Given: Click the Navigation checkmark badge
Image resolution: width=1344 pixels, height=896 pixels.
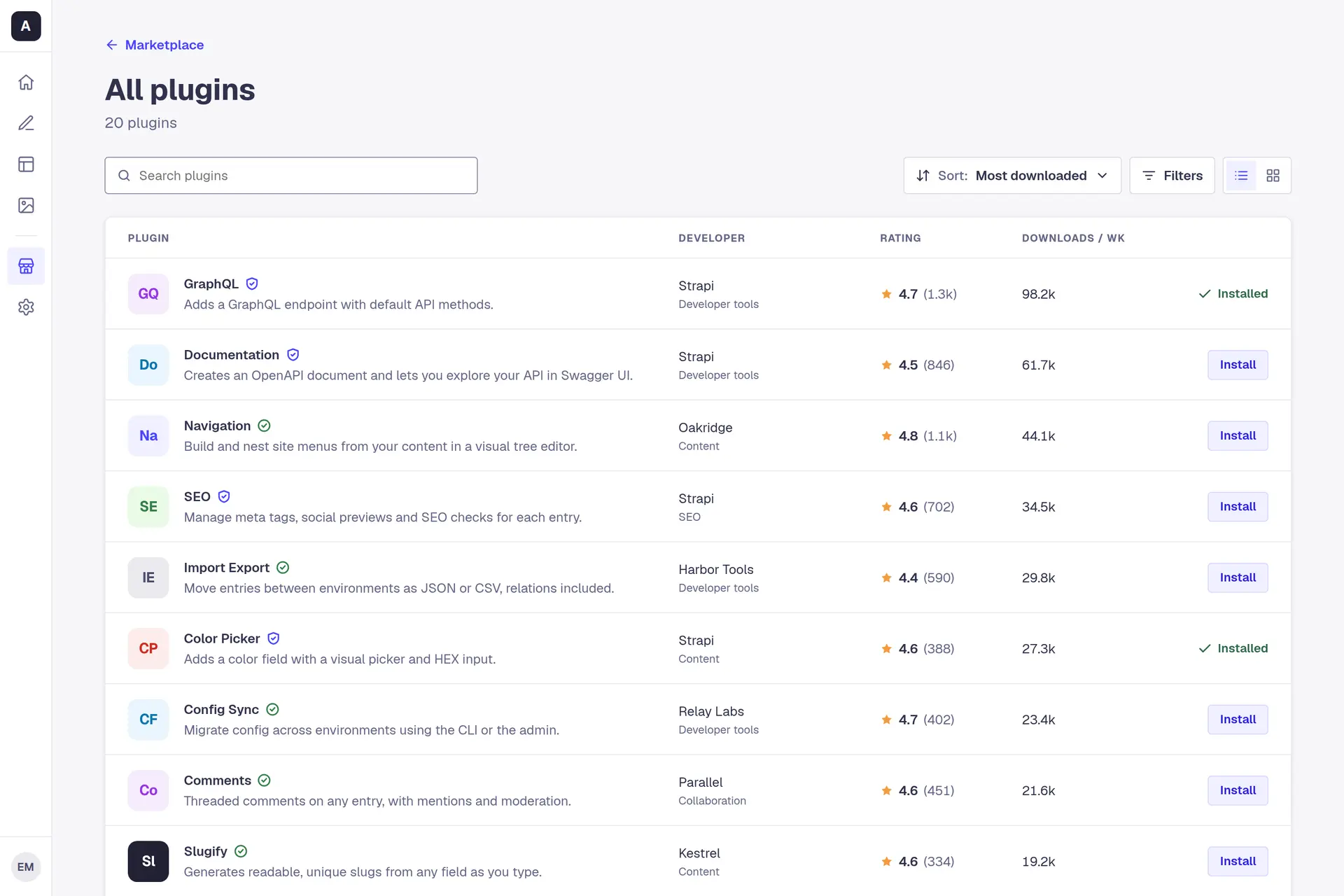Looking at the screenshot, I should click(x=264, y=426).
